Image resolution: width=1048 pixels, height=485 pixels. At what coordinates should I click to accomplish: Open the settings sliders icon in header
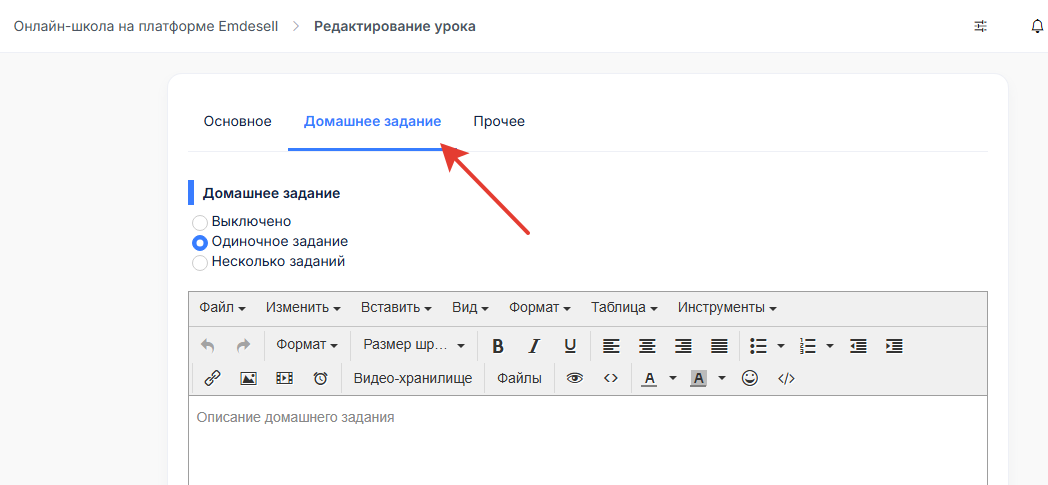pyautogui.click(x=980, y=27)
